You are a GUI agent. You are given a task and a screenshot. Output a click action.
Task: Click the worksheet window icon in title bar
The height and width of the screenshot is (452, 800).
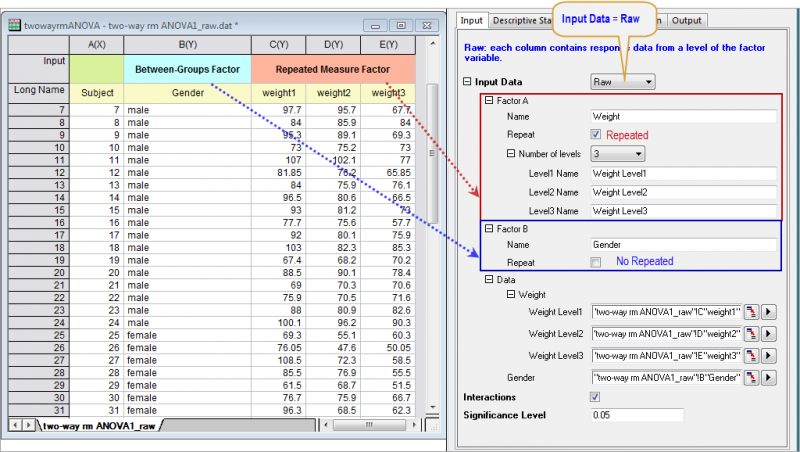15,25
